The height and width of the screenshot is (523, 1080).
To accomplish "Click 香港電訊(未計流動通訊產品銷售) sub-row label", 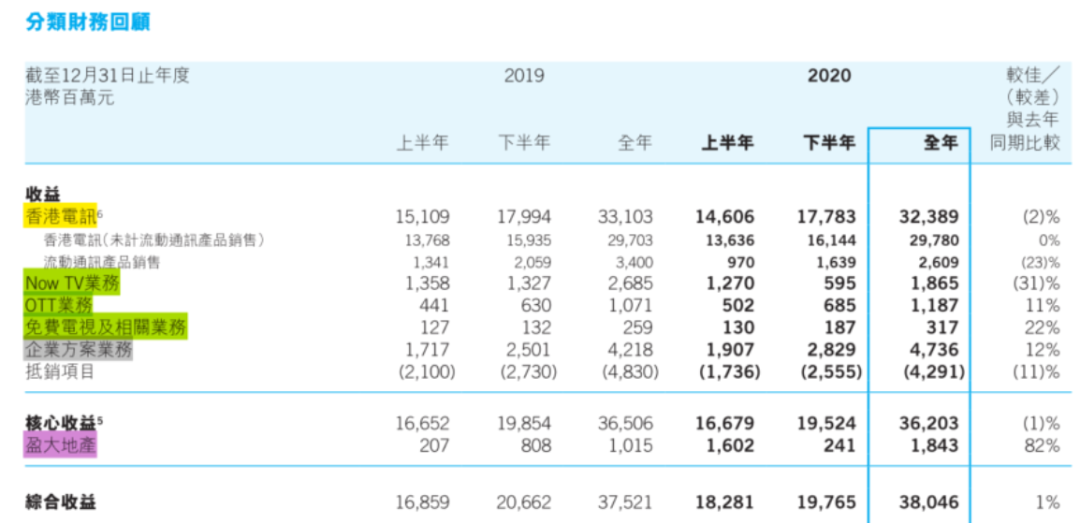I will (154, 240).
